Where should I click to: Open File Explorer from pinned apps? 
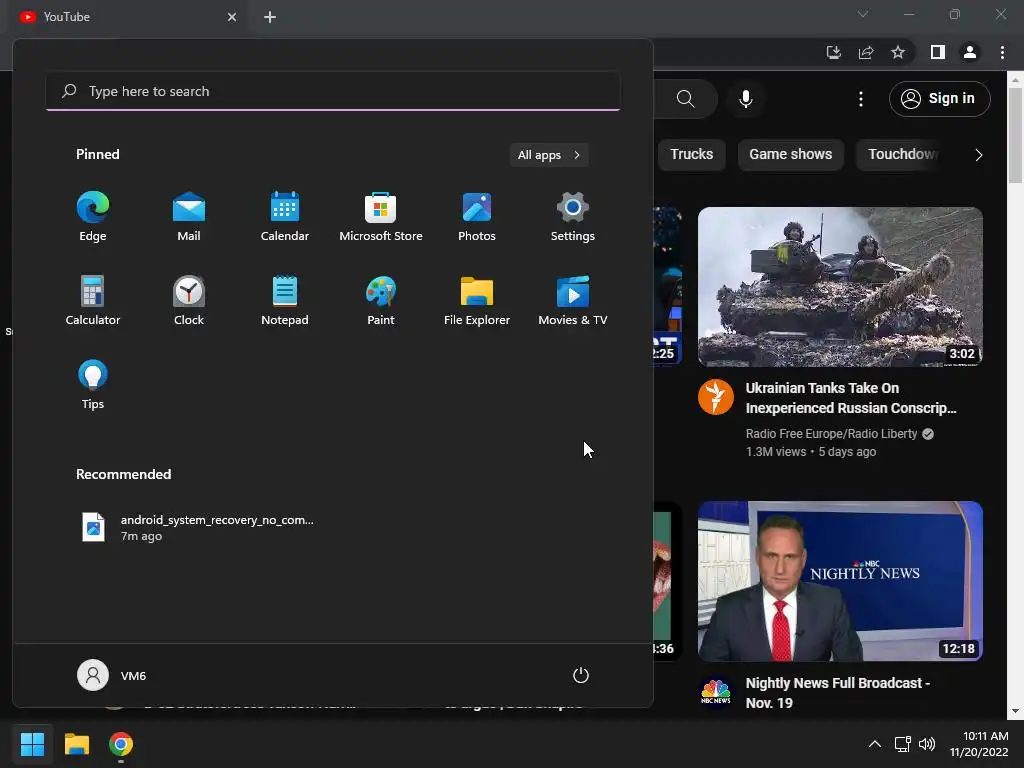477,300
